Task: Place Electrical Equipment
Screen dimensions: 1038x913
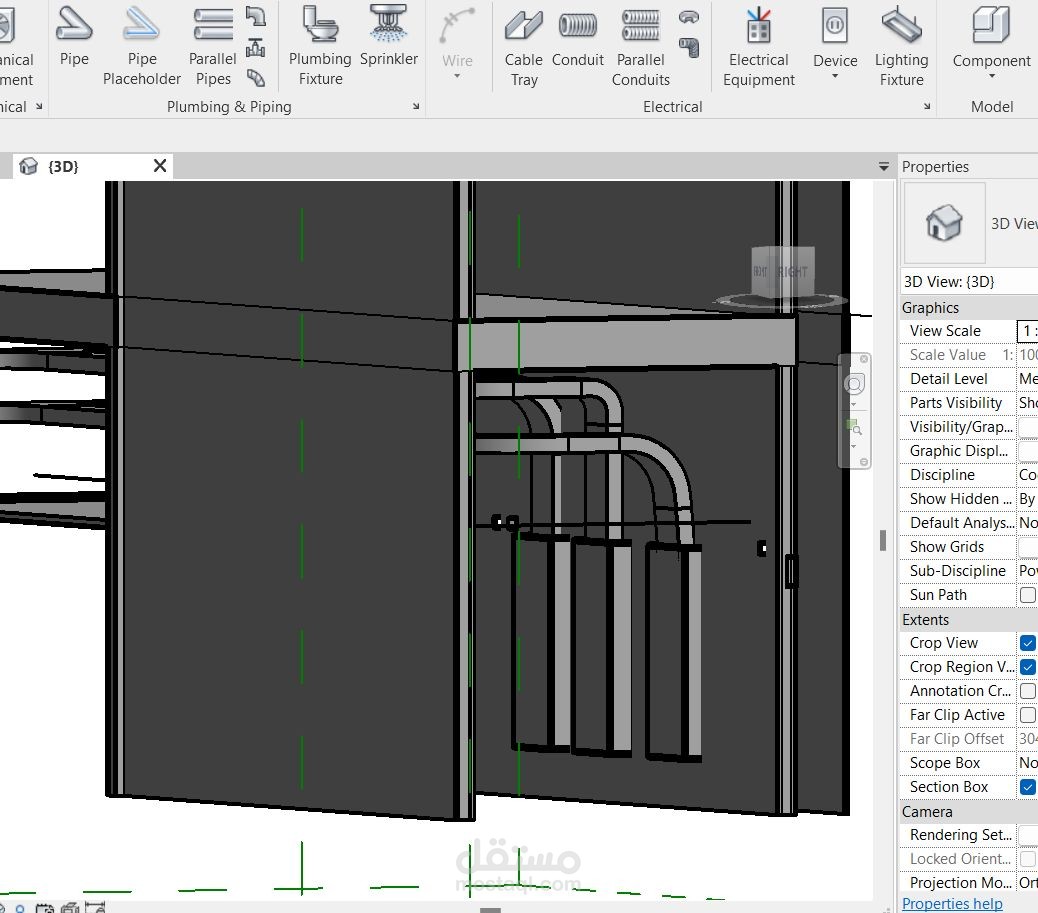Action: pyautogui.click(x=759, y=46)
